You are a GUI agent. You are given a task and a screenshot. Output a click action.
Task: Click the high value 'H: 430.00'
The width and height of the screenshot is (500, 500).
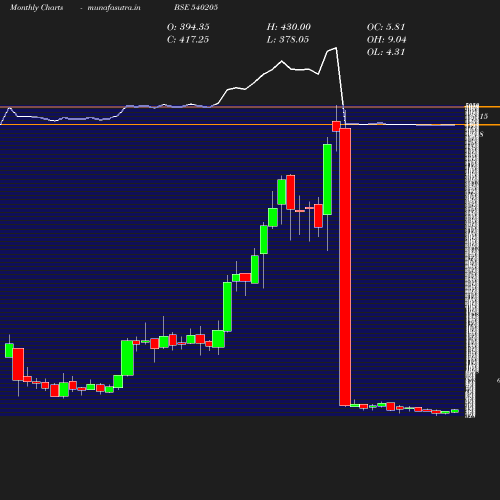tap(289, 27)
